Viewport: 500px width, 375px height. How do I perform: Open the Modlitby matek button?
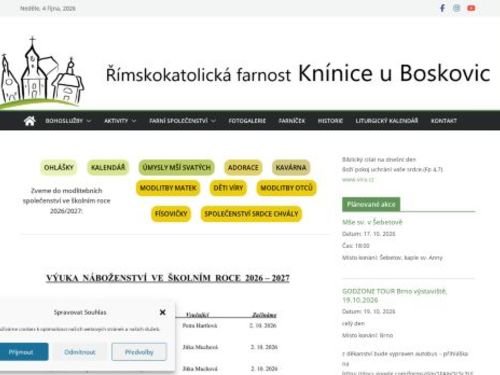pyautogui.click(x=168, y=188)
